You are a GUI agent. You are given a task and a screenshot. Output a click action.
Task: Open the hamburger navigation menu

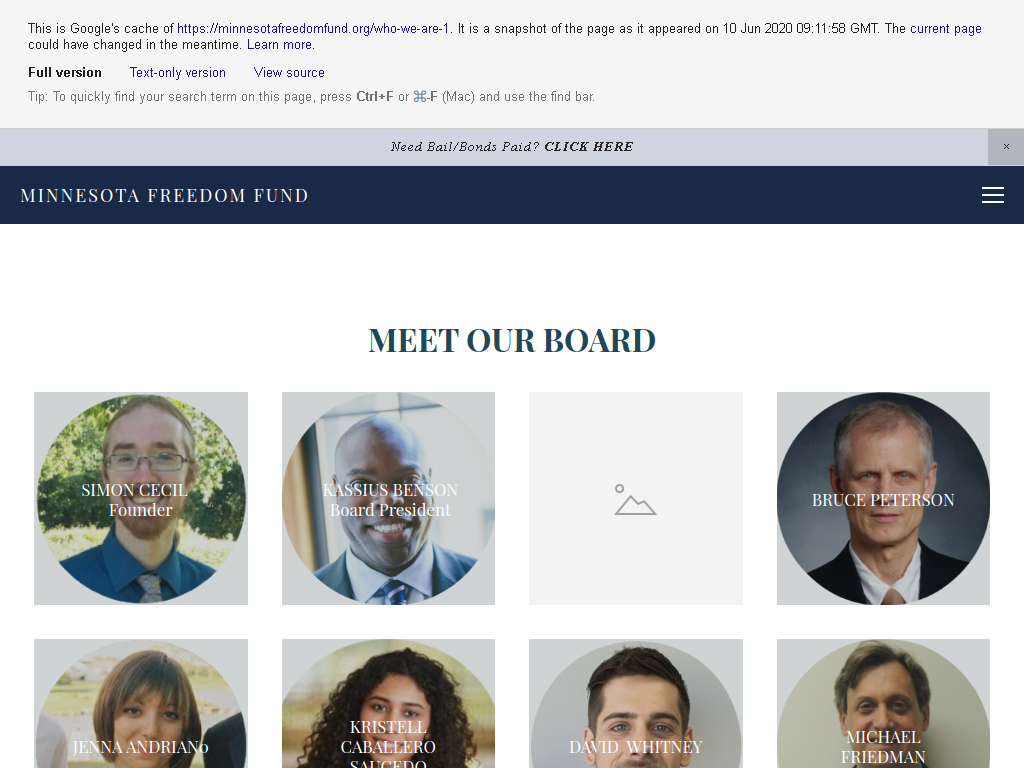pos(993,195)
